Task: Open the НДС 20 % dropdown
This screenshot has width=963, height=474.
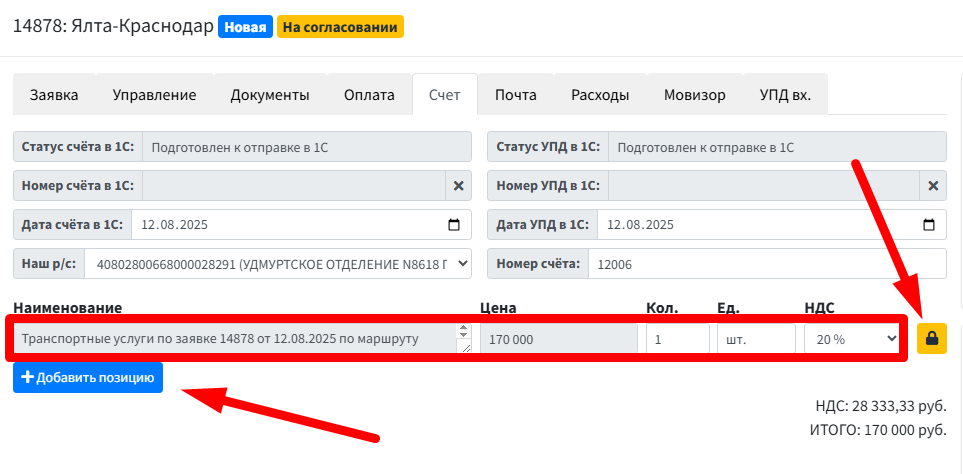Action: [851, 339]
